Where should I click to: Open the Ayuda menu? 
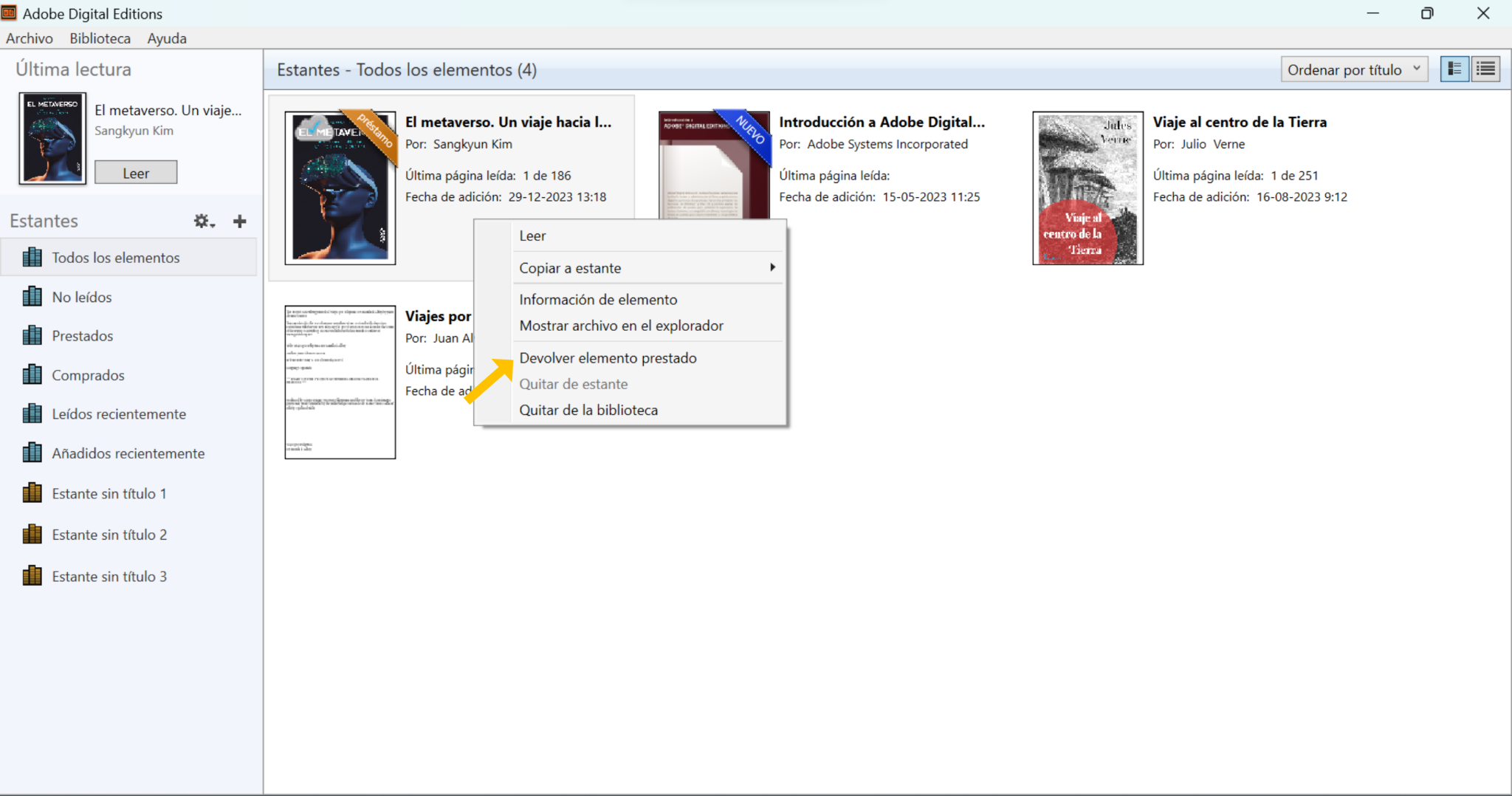click(x=167, y=38)
